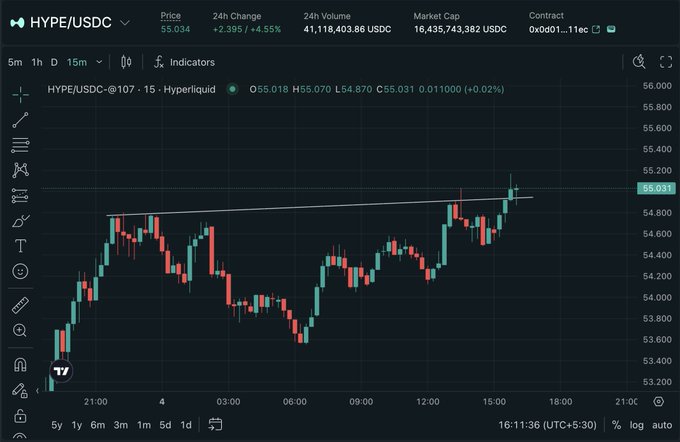Toggle lock all drawings padlock
The height and width of the screenshot is (442, 680).
(x=20, y=416)
